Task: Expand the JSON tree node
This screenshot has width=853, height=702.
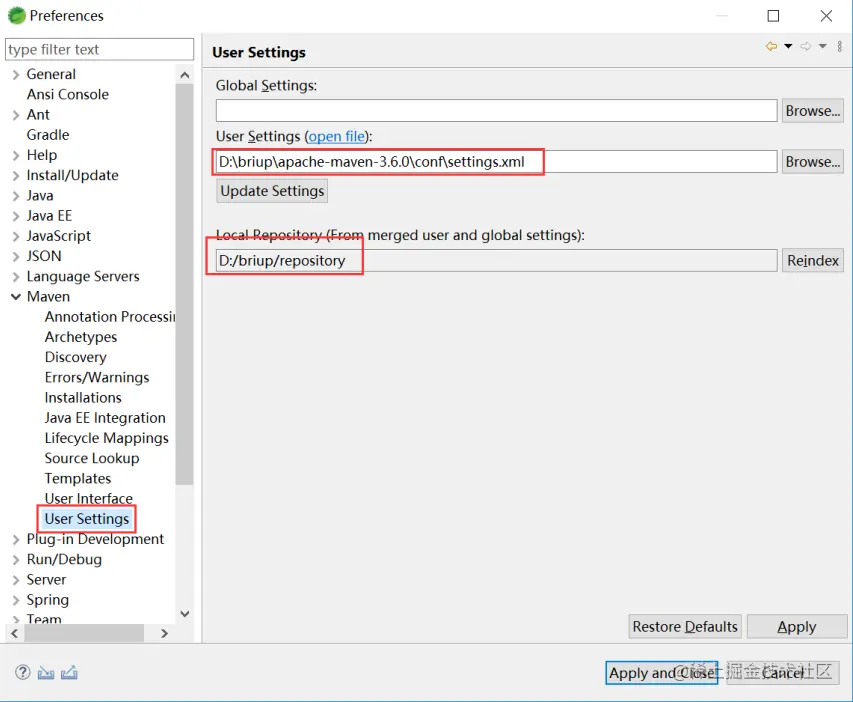Action: [x=16, y=256]
